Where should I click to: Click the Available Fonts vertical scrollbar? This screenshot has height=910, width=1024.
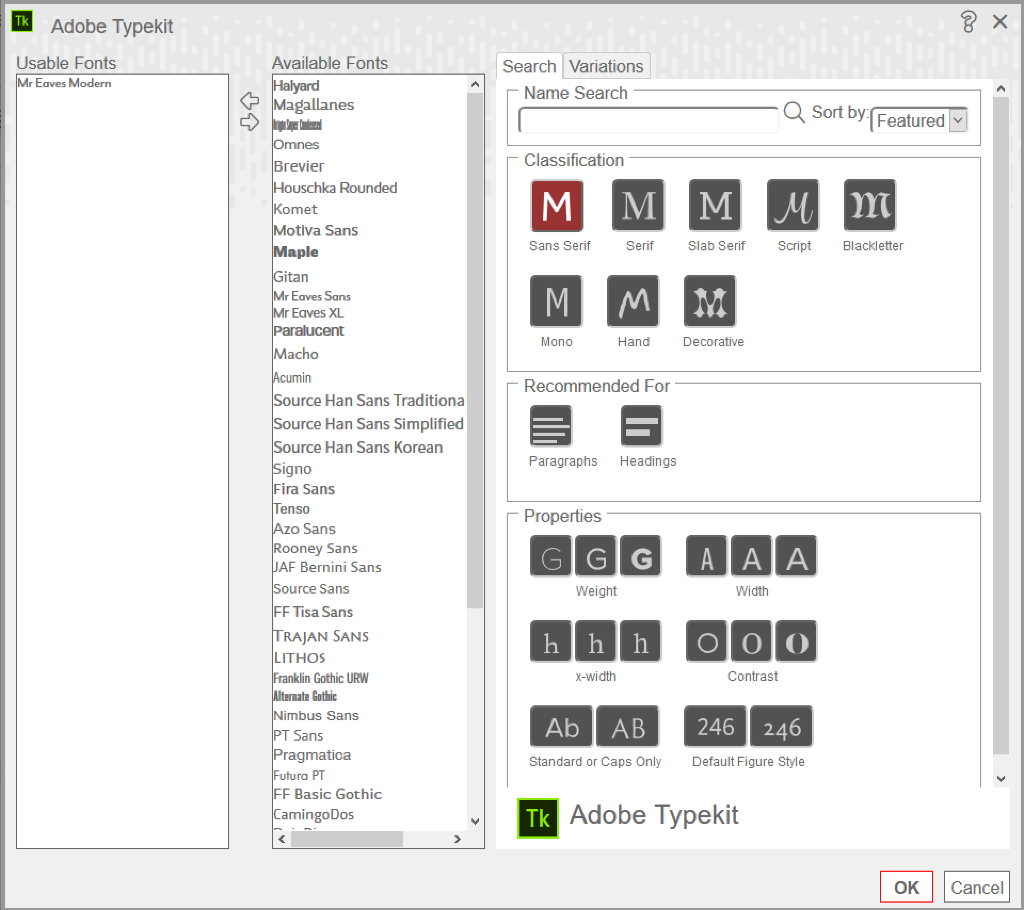475,350
